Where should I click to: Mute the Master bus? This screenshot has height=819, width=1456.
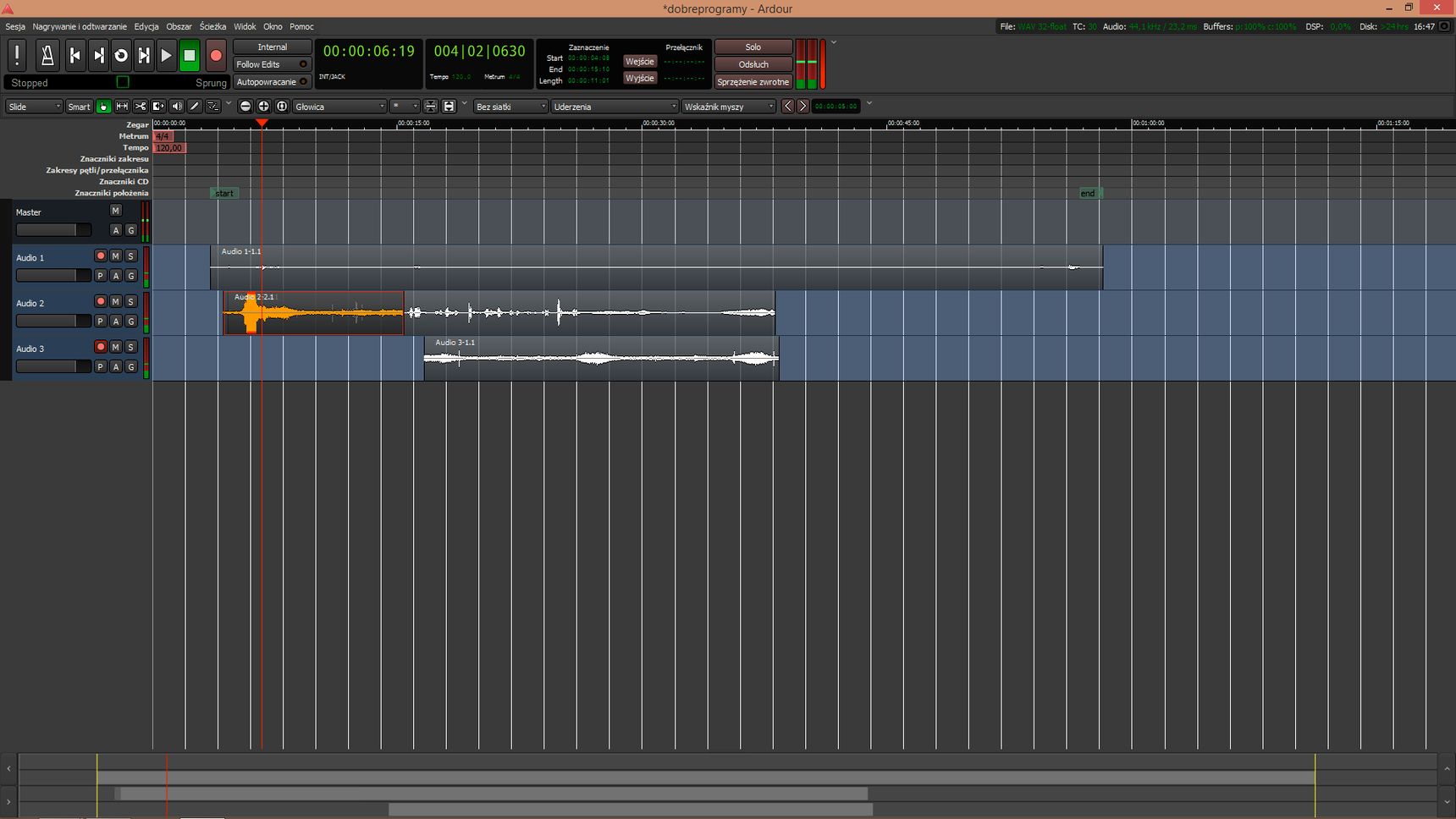(x=116, y=211)
